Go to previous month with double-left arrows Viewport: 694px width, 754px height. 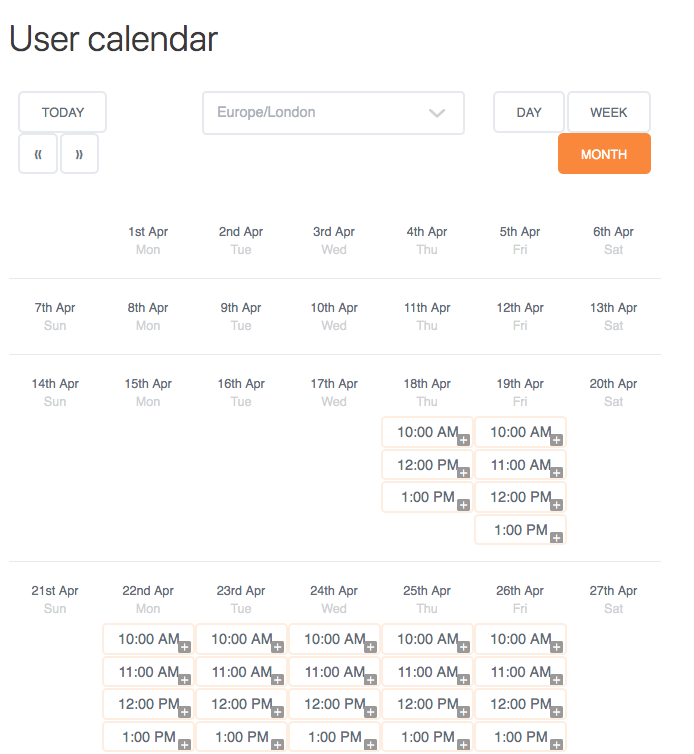pos(38,154)
